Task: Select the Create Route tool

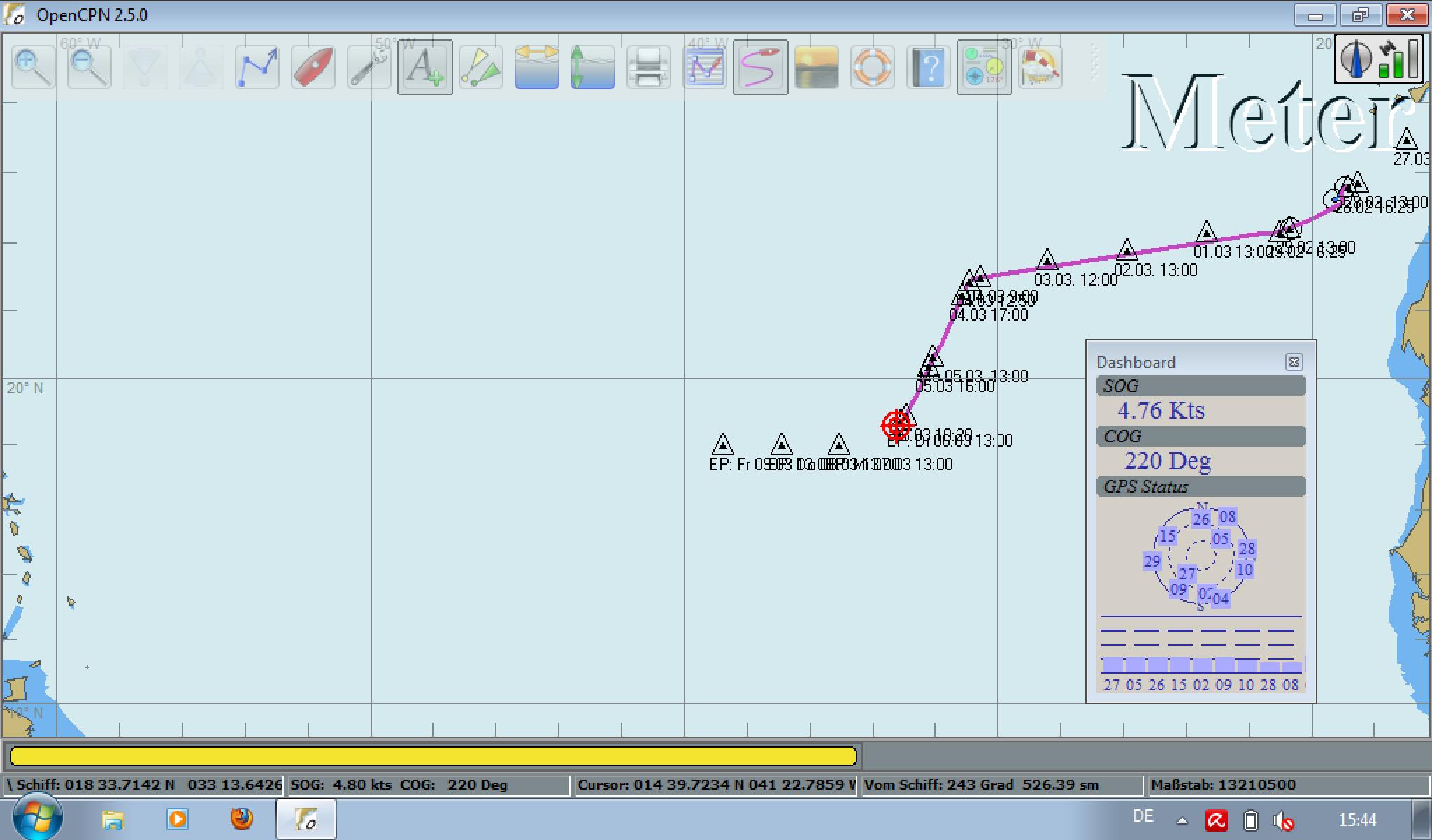Action: 257,67
